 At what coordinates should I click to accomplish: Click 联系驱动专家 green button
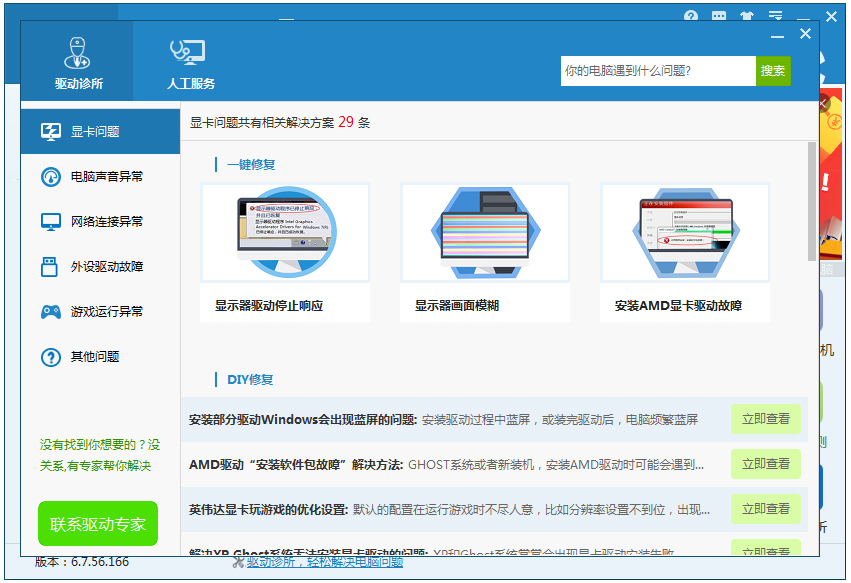(x=98, y=523)
